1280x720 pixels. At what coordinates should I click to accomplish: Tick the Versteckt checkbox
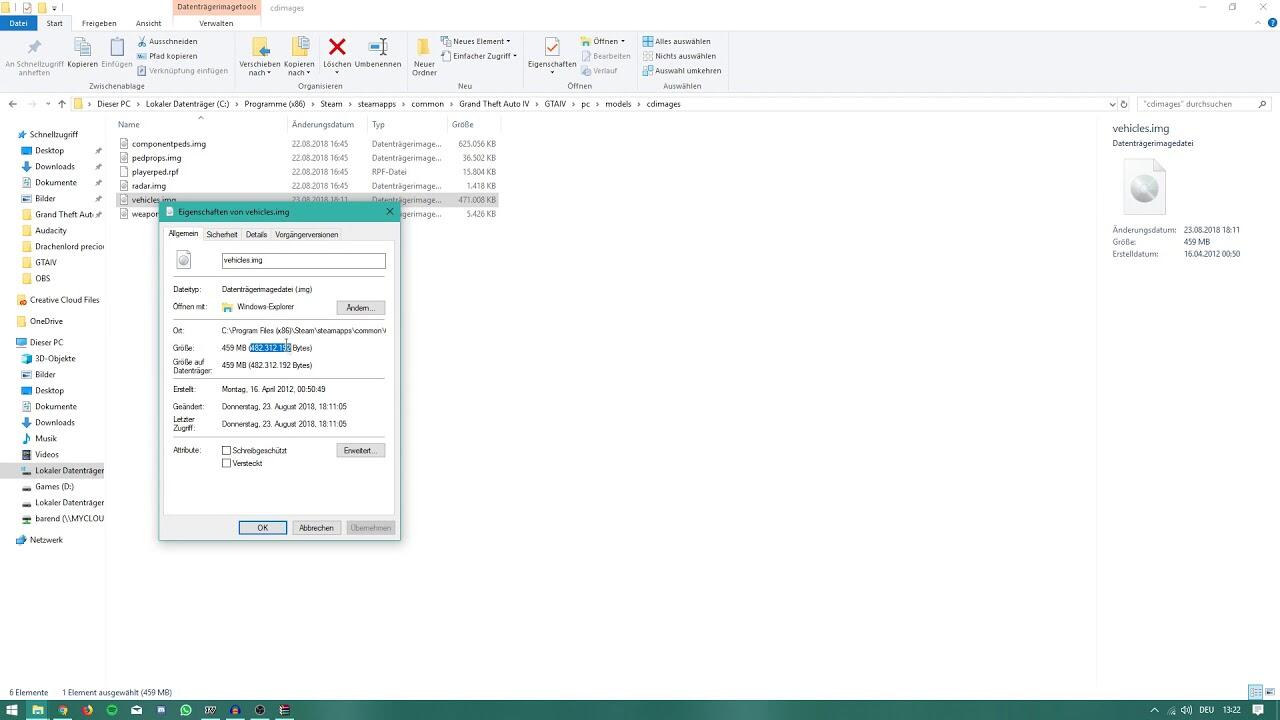coord(227,463)
